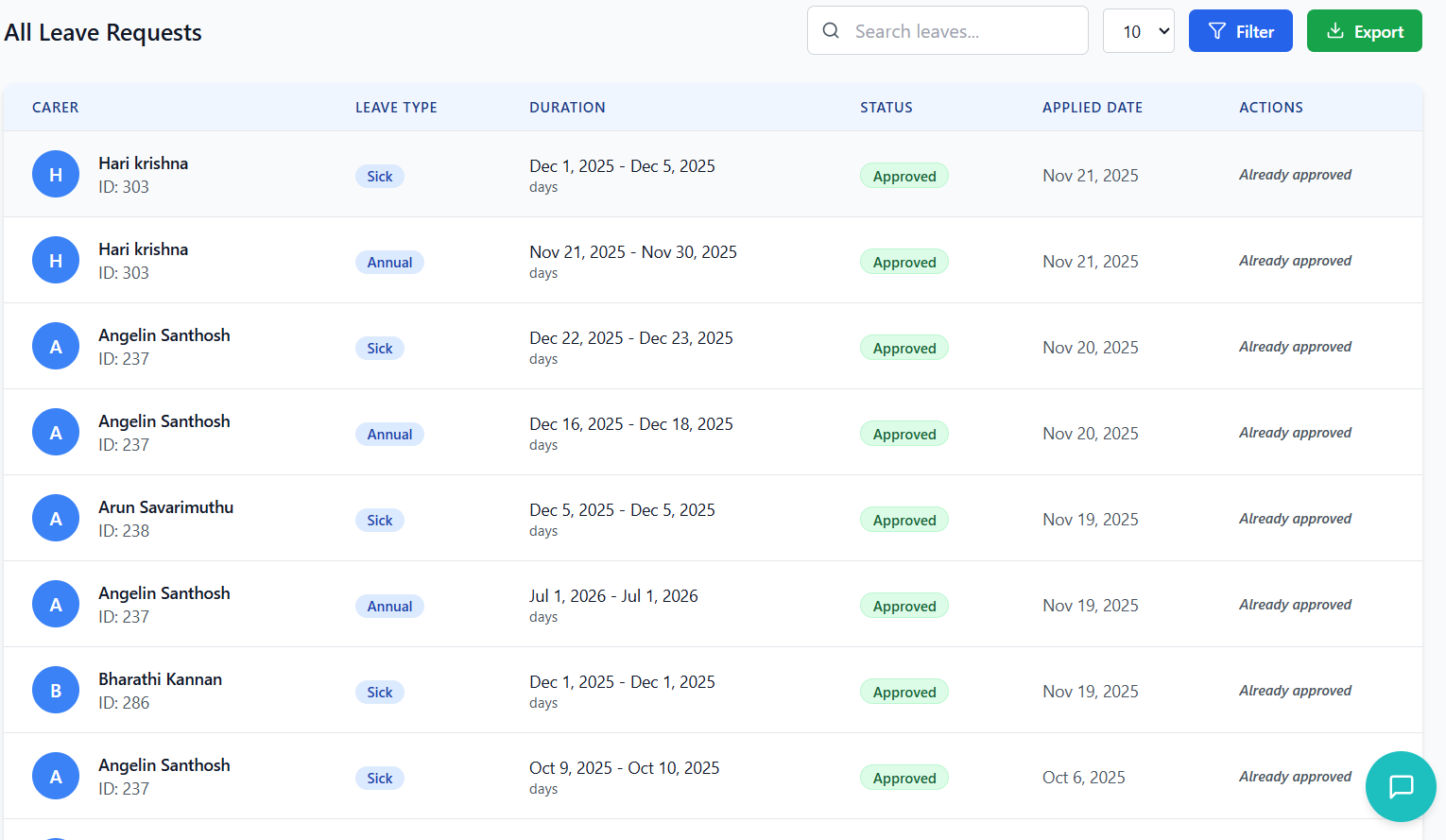Open the chat bubble widget
The width and height of the screenshot is (1446, 840).
coord(1401,786)
